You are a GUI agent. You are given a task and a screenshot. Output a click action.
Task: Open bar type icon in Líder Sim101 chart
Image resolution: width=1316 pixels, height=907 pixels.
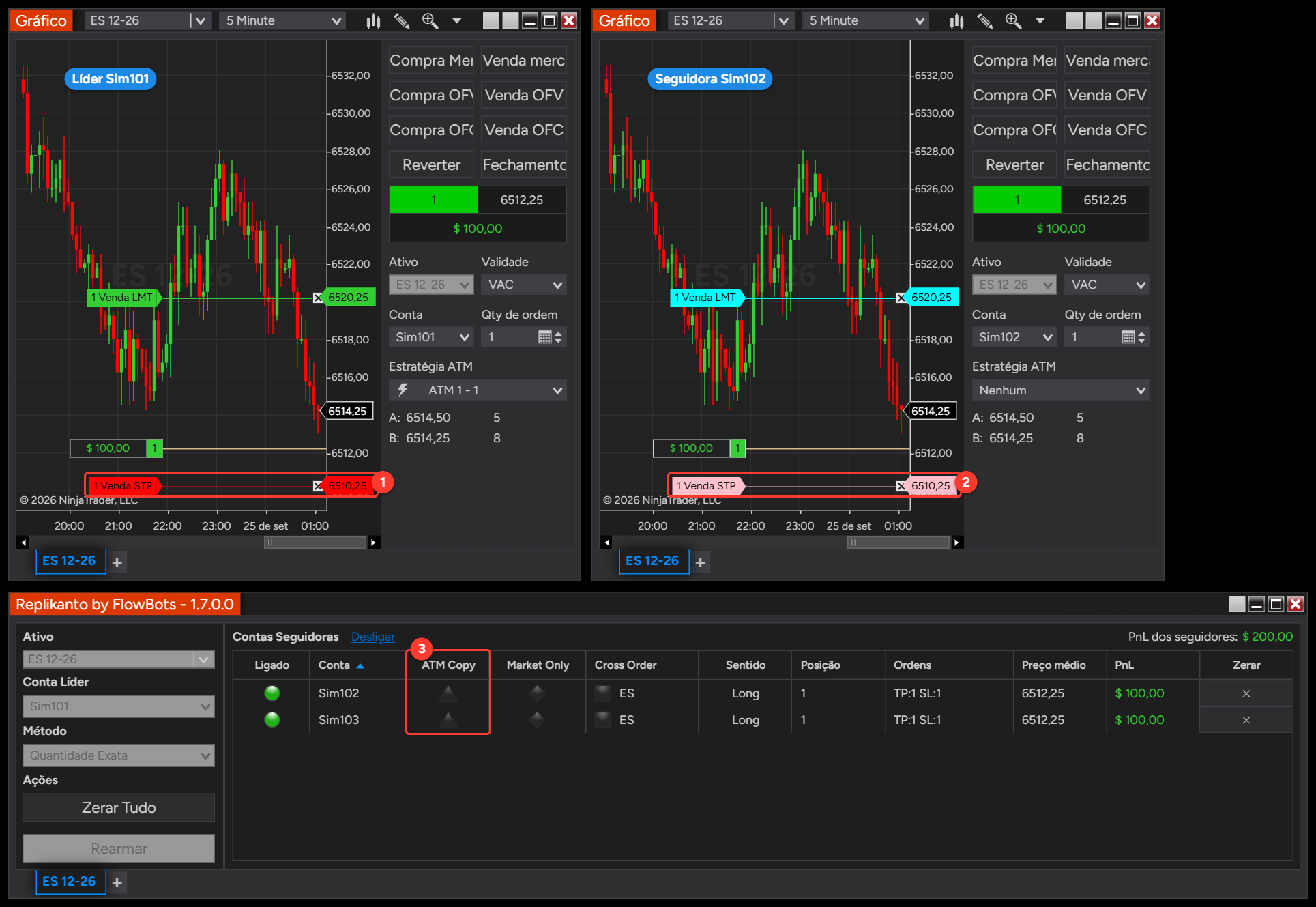[373, 20]
